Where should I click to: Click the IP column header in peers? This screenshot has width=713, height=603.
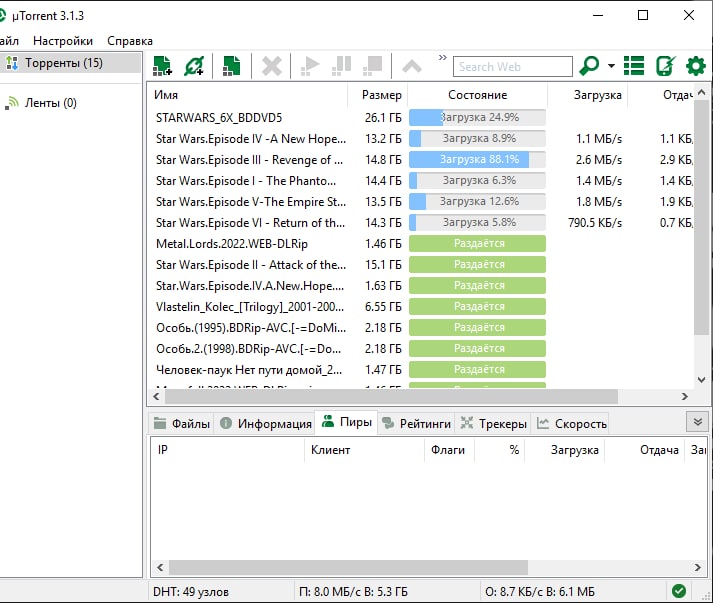click(163, 450)
